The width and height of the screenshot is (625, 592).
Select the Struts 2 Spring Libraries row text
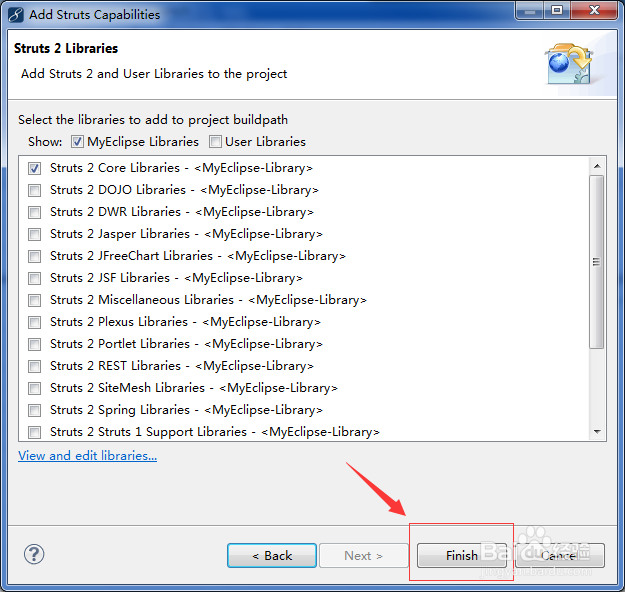tap(186, 410)
